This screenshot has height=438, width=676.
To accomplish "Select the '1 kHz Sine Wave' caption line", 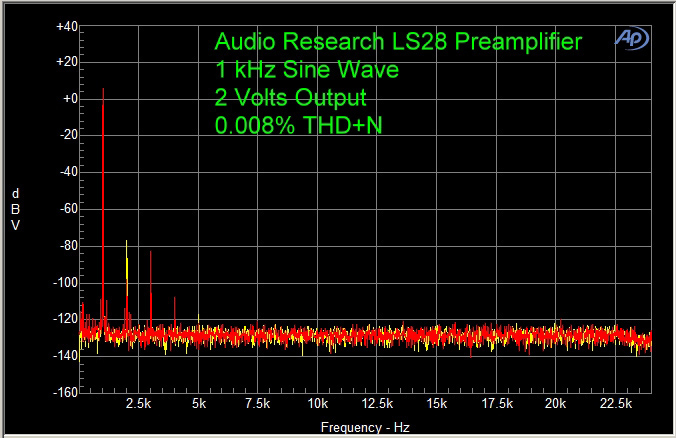I will 306,70.
